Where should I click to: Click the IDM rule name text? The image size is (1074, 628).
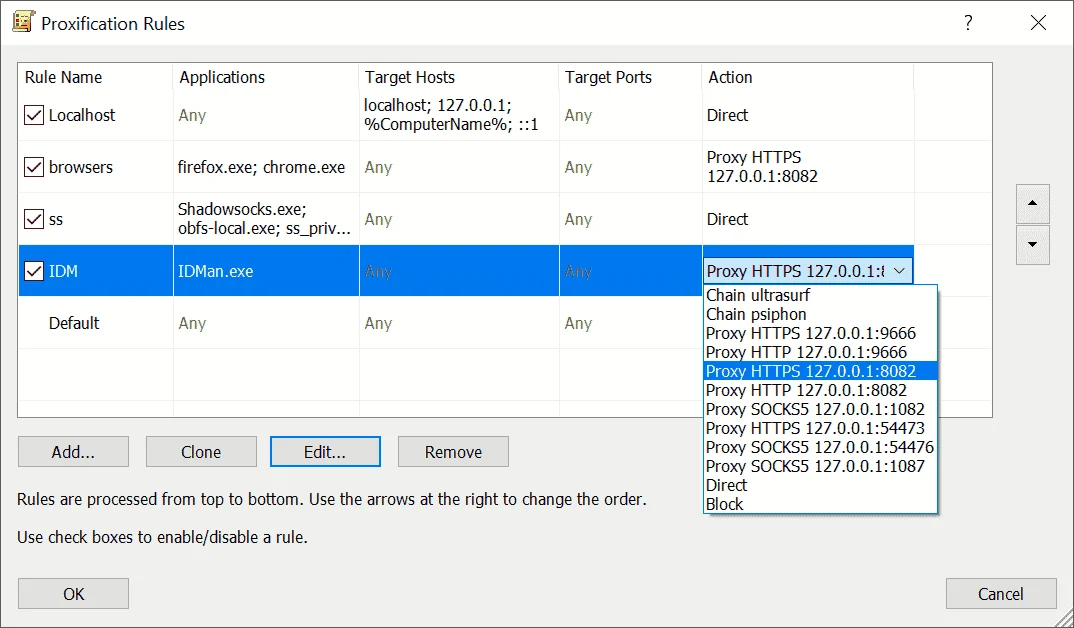pyautogui.click(x=63, y=271)
